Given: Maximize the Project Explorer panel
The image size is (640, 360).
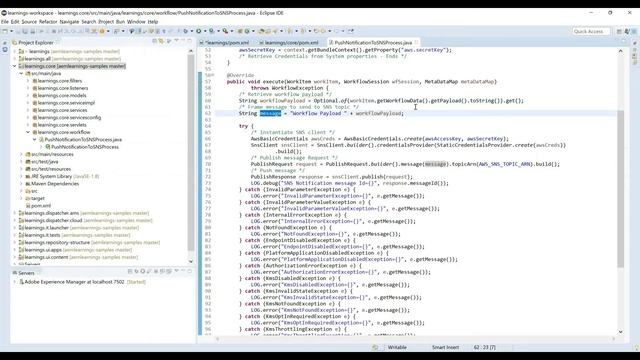Looking at the screenshot, I should [x=190, y=41].
